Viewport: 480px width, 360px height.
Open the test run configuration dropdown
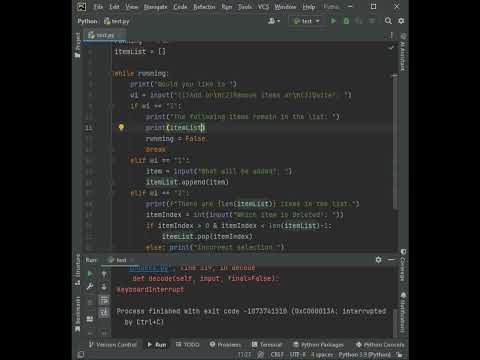point(306,21)
